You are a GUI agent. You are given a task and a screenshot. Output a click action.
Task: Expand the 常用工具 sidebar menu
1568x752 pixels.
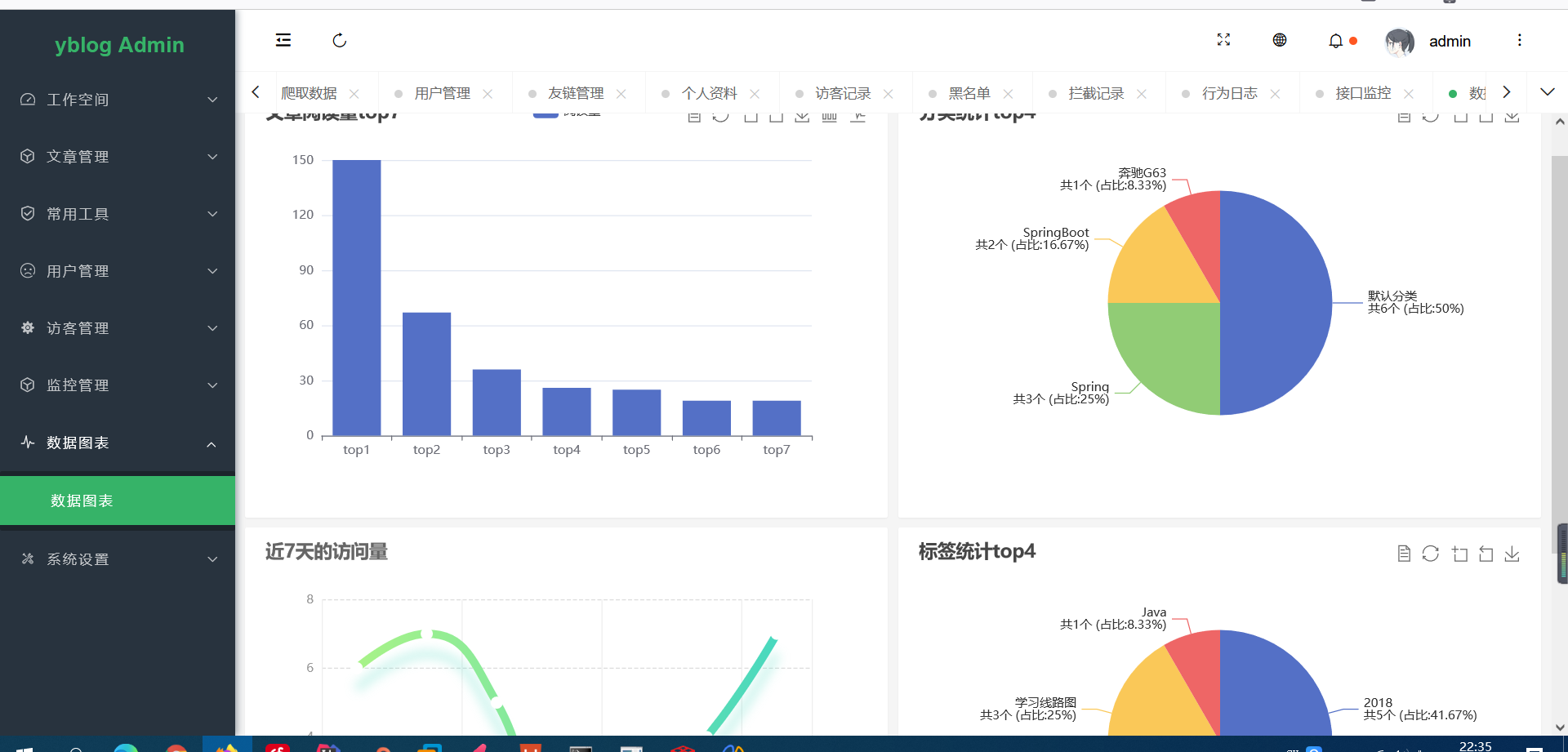point(118,214)
